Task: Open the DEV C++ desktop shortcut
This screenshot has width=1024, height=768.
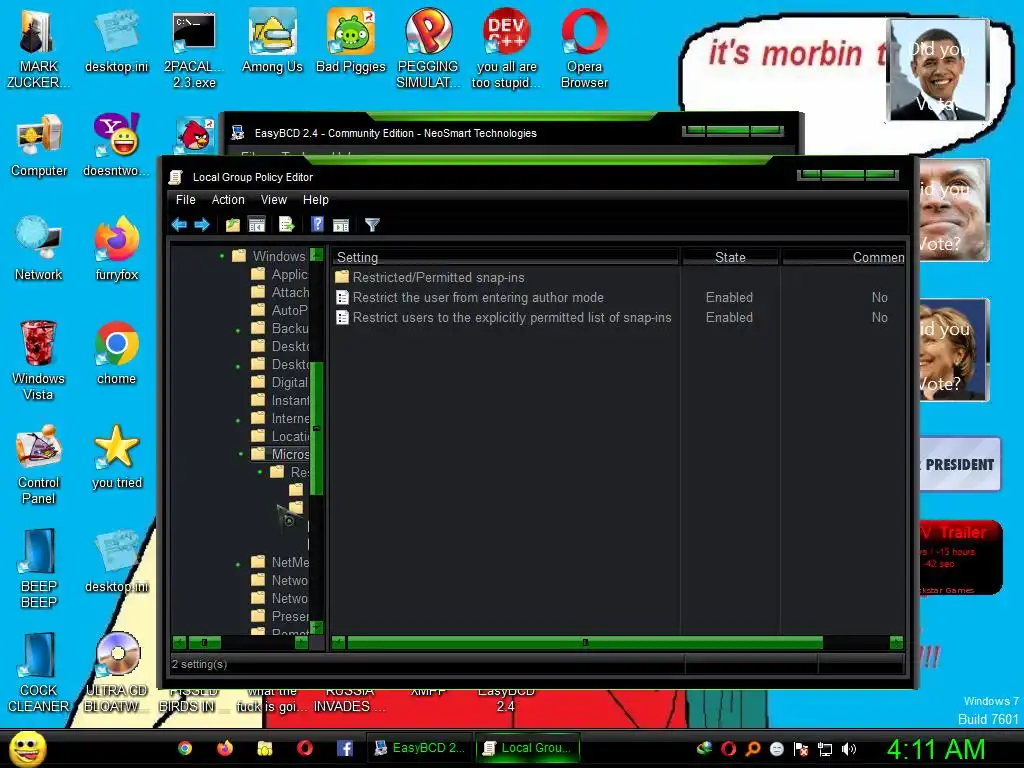Action: pos(506,49)
